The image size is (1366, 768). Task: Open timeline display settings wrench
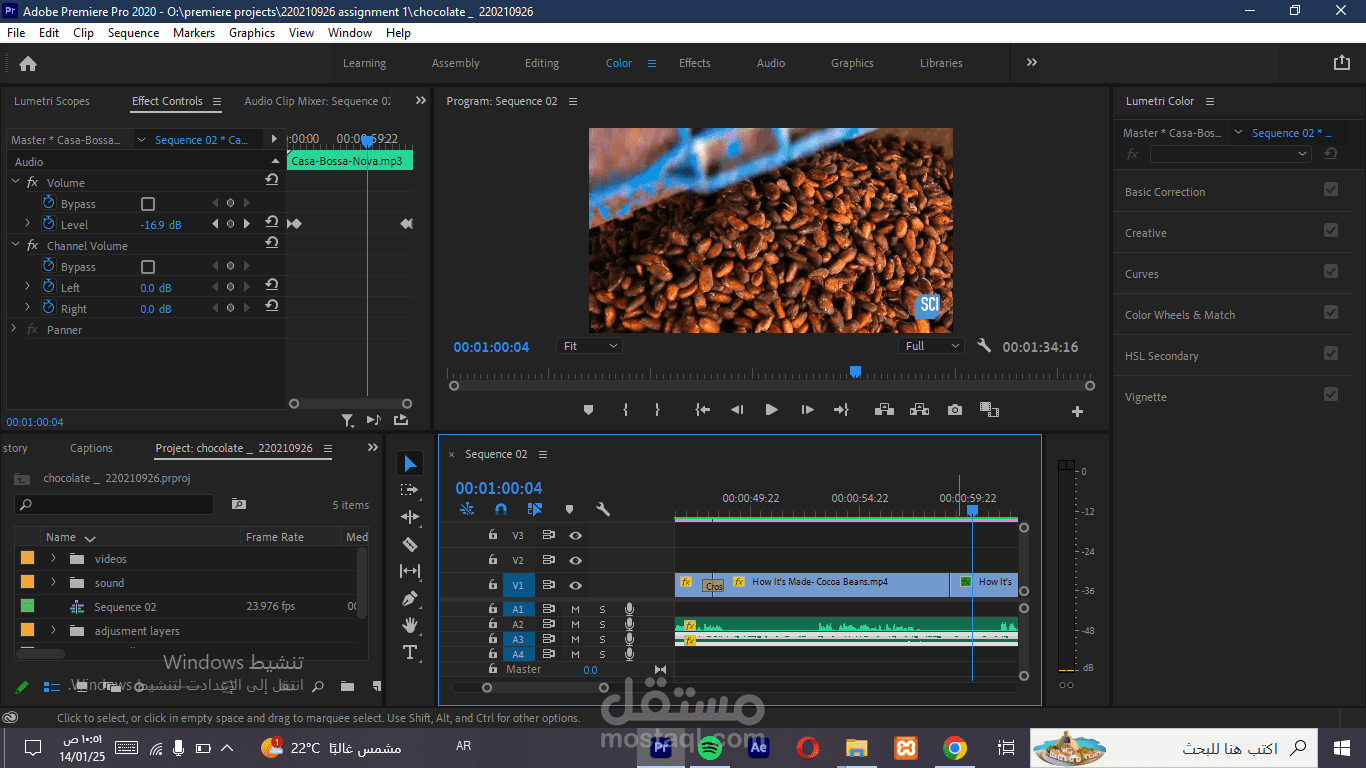(x=603, y=509)
